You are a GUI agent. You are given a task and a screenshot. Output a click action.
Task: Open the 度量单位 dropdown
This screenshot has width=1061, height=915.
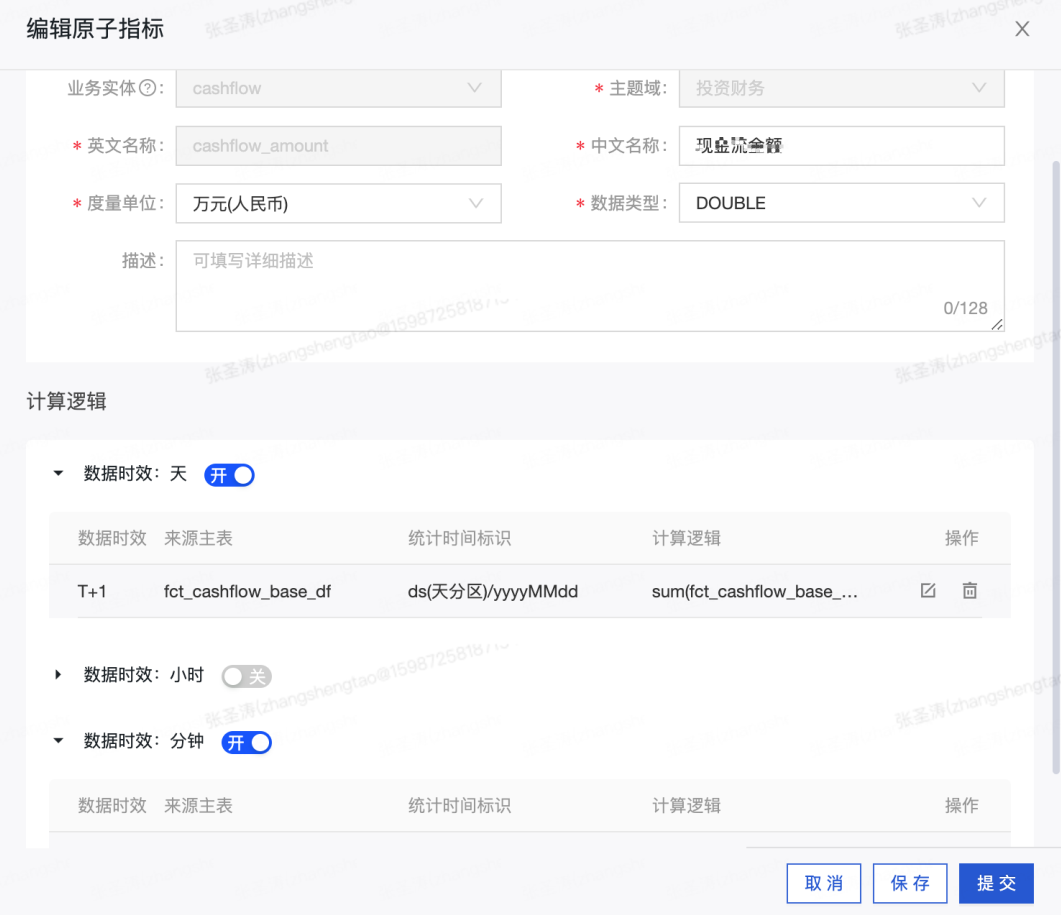click(x=338, y=203)
